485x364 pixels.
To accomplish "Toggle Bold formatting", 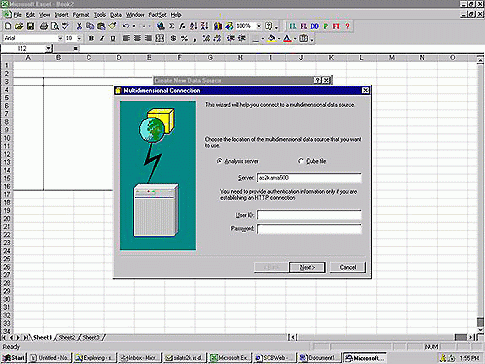I will [x=91, y=38].
